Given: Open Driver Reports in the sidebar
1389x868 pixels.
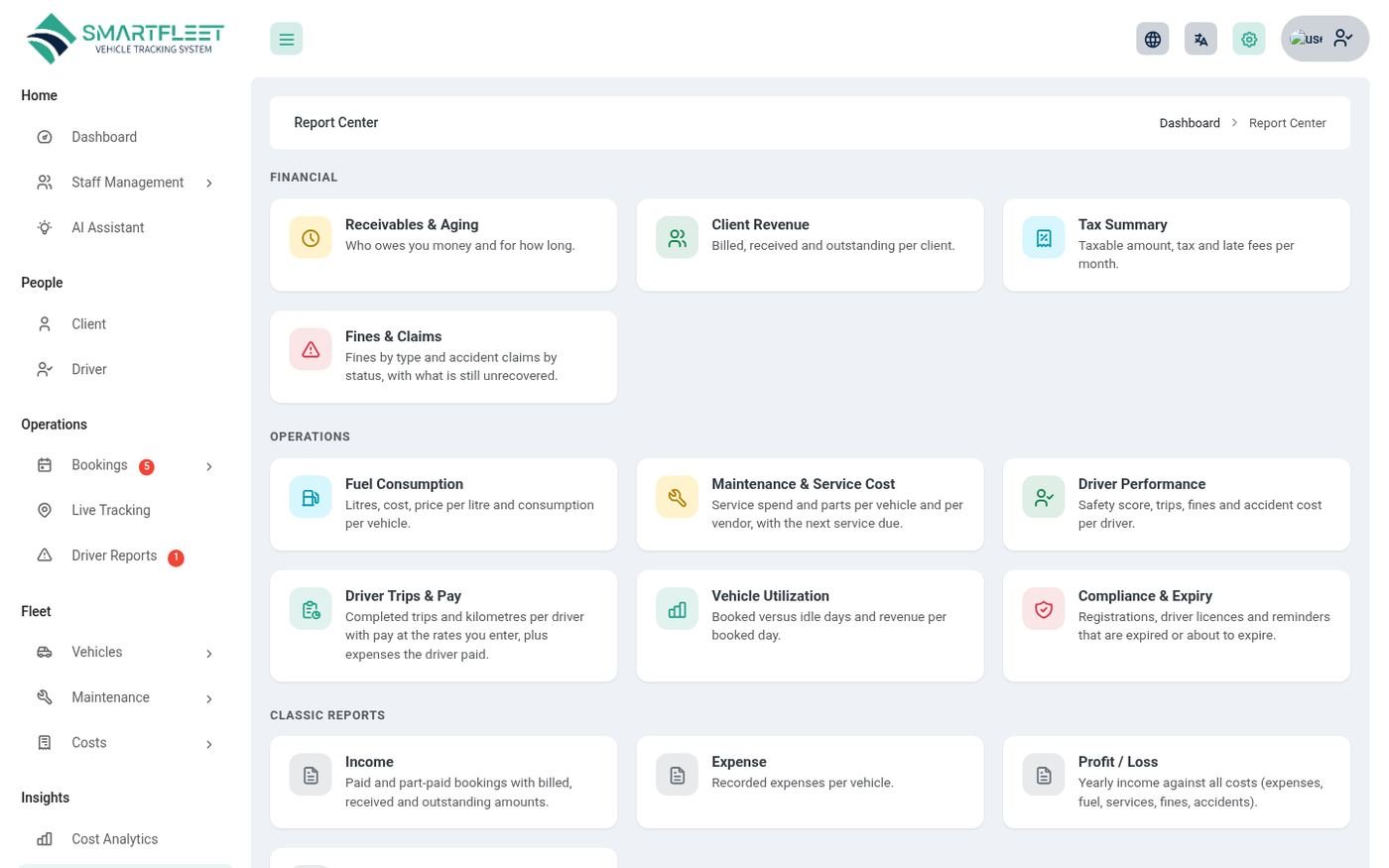Looking at the screenshot, I should pos(125,556).
